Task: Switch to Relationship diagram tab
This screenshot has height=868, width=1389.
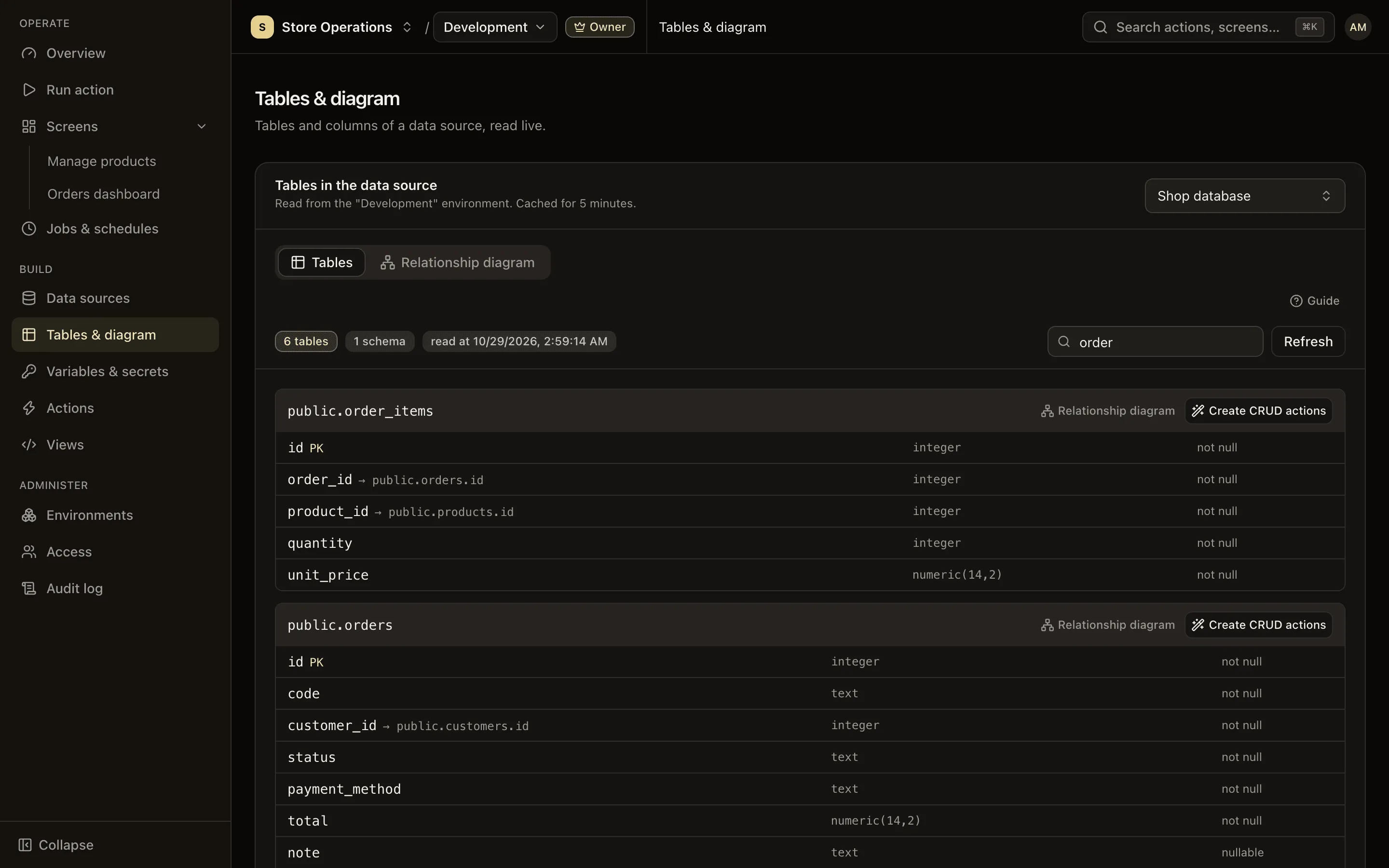Action: [457, 262]
